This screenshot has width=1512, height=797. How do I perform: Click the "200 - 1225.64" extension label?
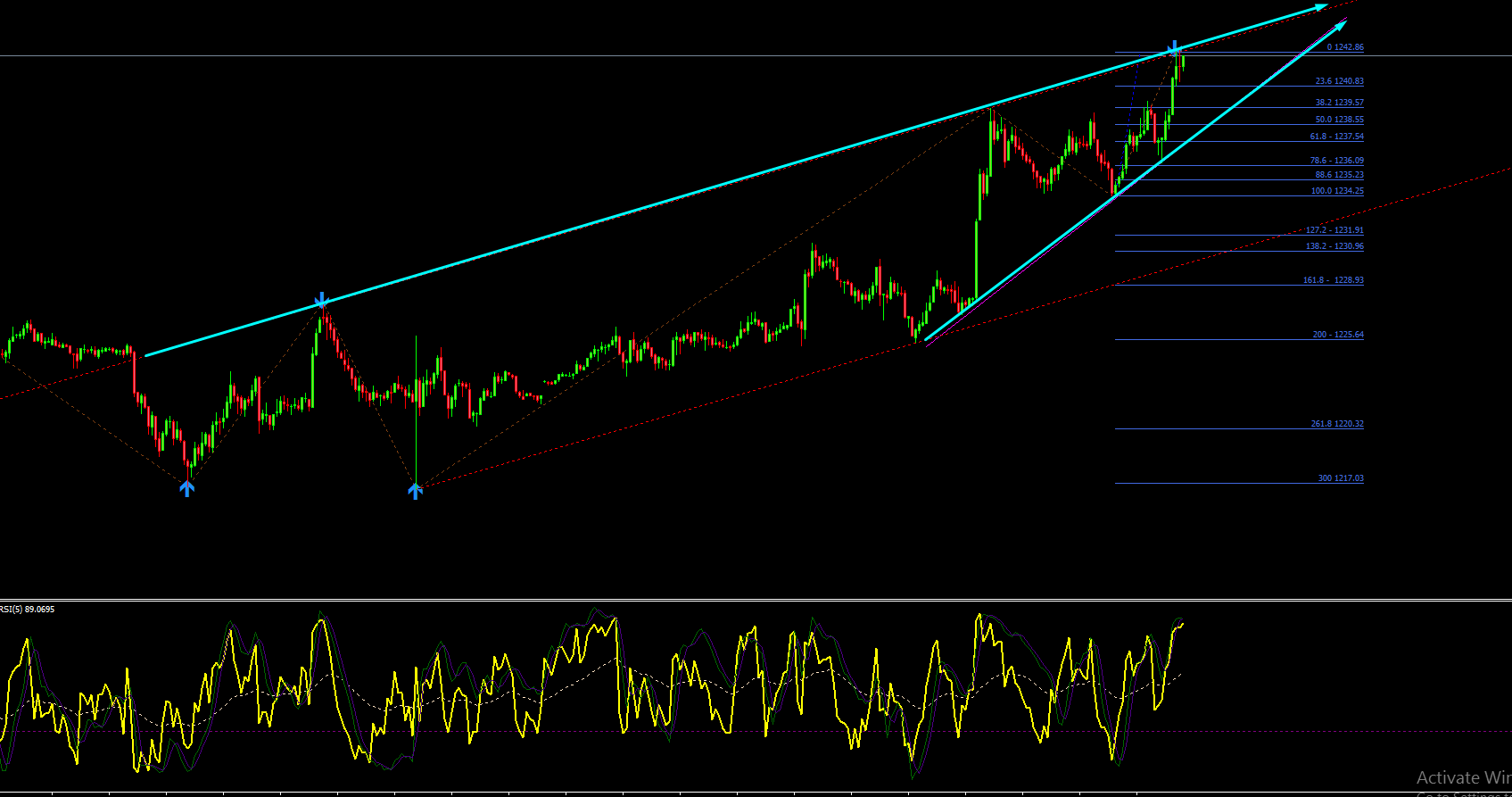(1338, 335)
